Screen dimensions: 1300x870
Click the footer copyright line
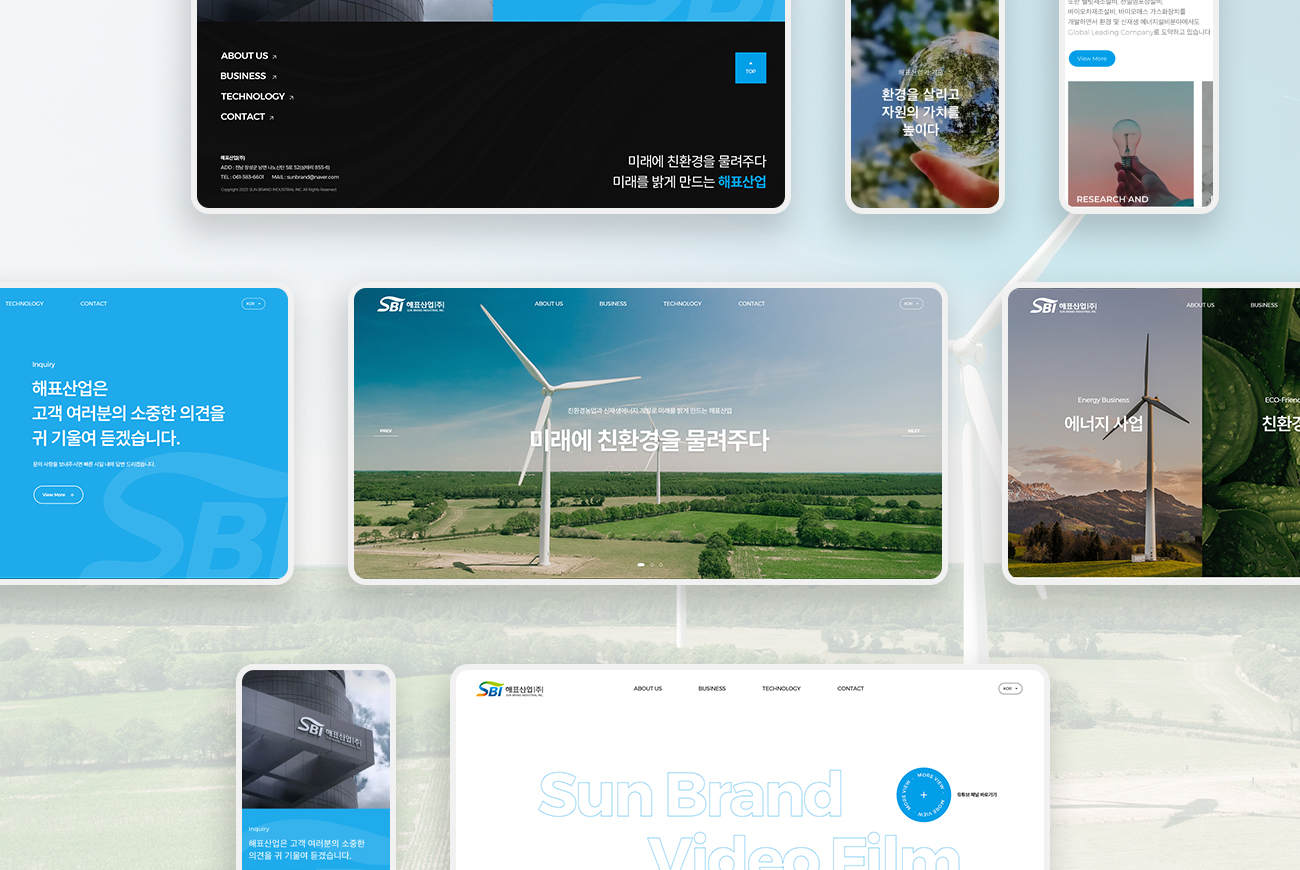(279, 189)
